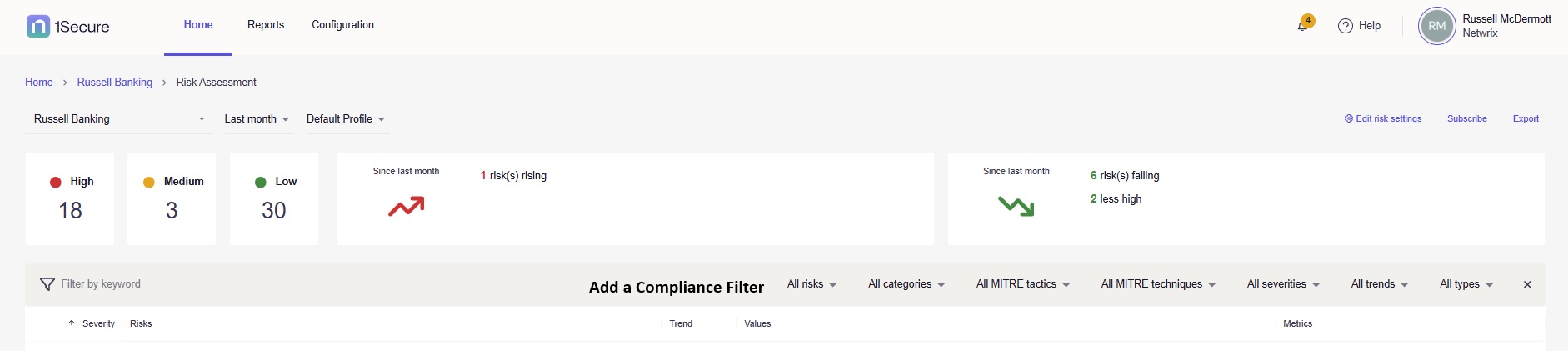Open the Last month period dropdown
This screenshot has height=351, width=1568.
pyautogui.click(x=257, y=119)
